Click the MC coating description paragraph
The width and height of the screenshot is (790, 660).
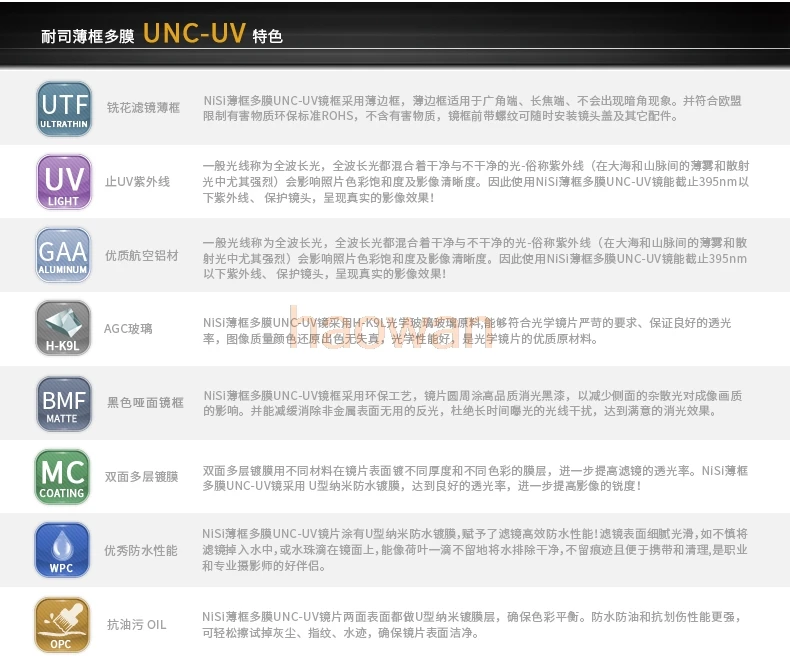(475, 478)
